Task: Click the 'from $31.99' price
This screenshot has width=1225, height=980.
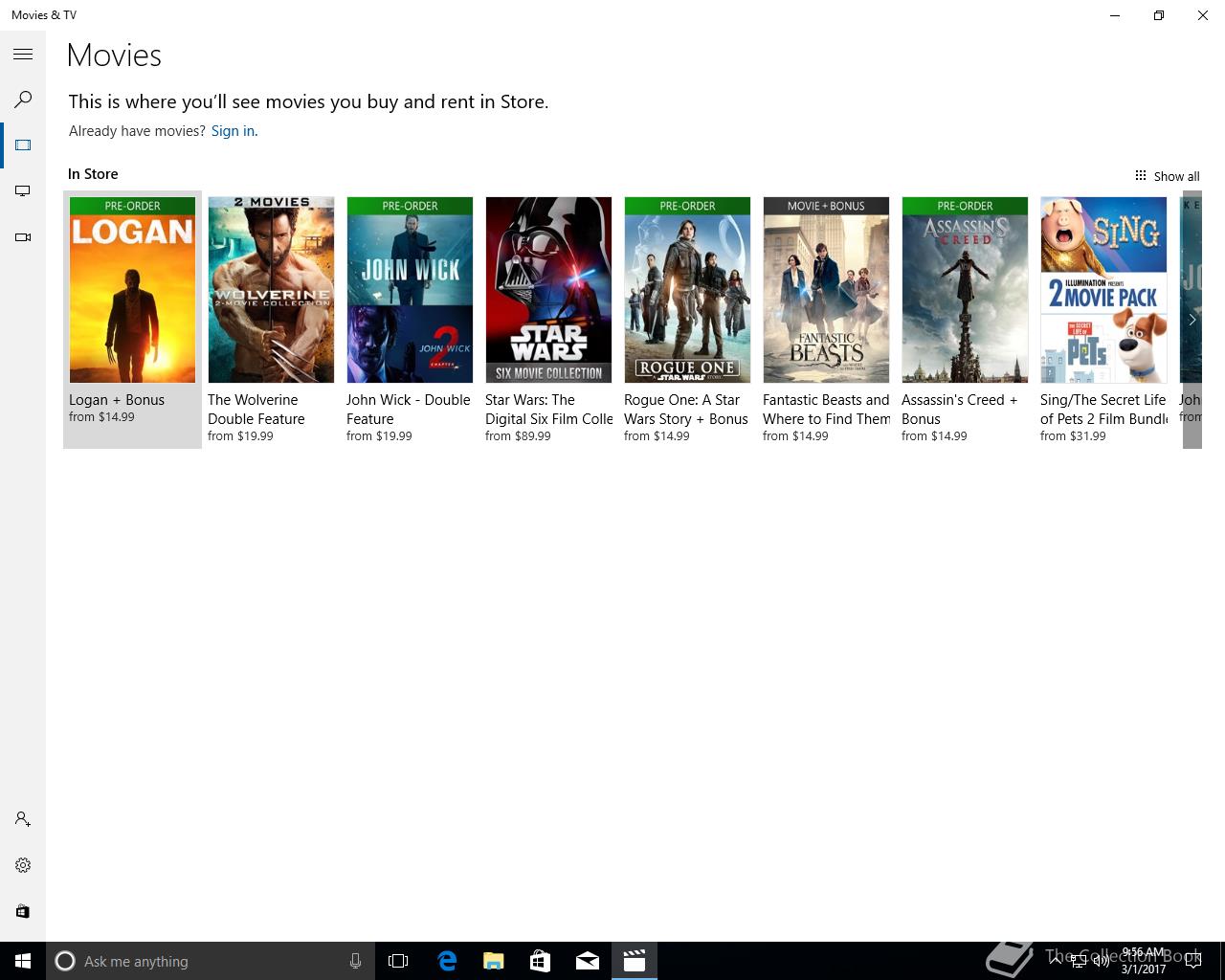Action: click(x=1073, y=436)
